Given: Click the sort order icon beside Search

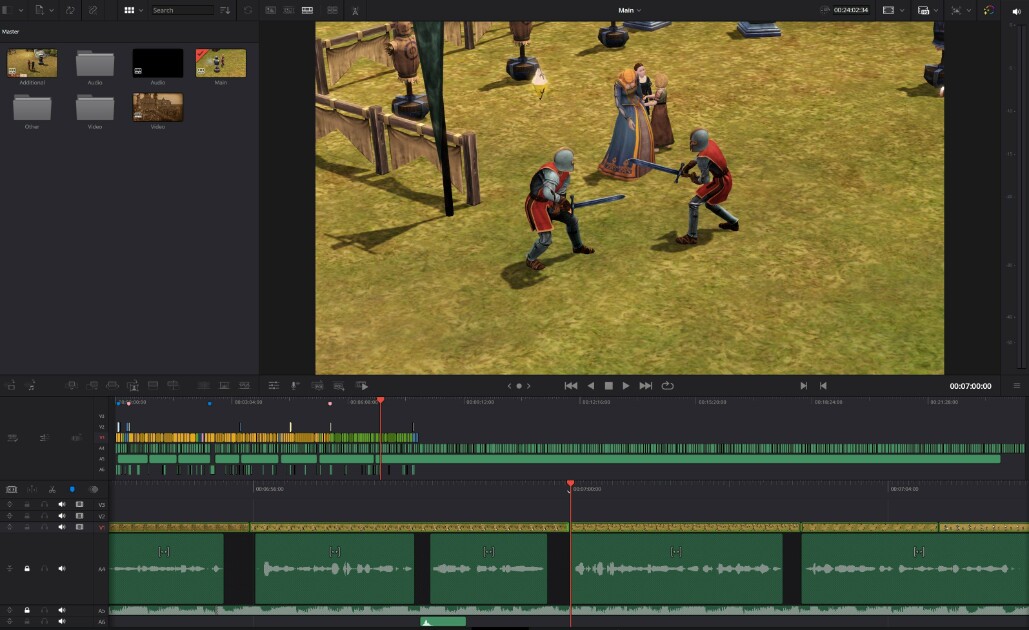Looking at the screenshot, I should tap(224, 10).
